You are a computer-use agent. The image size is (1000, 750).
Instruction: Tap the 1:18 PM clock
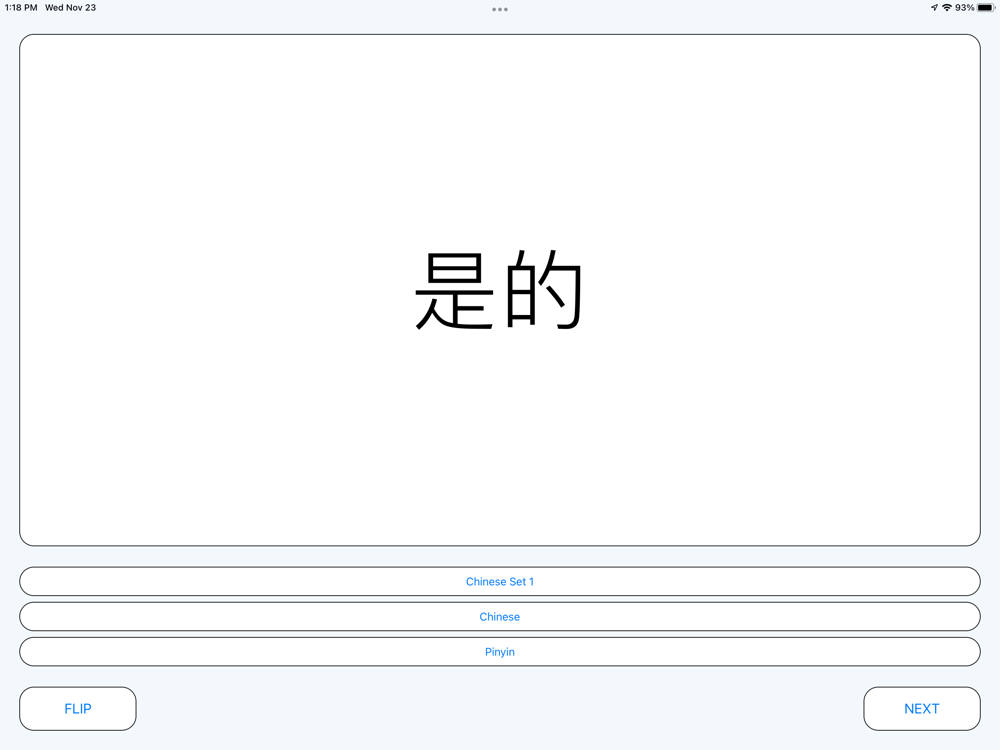point(21,8)
